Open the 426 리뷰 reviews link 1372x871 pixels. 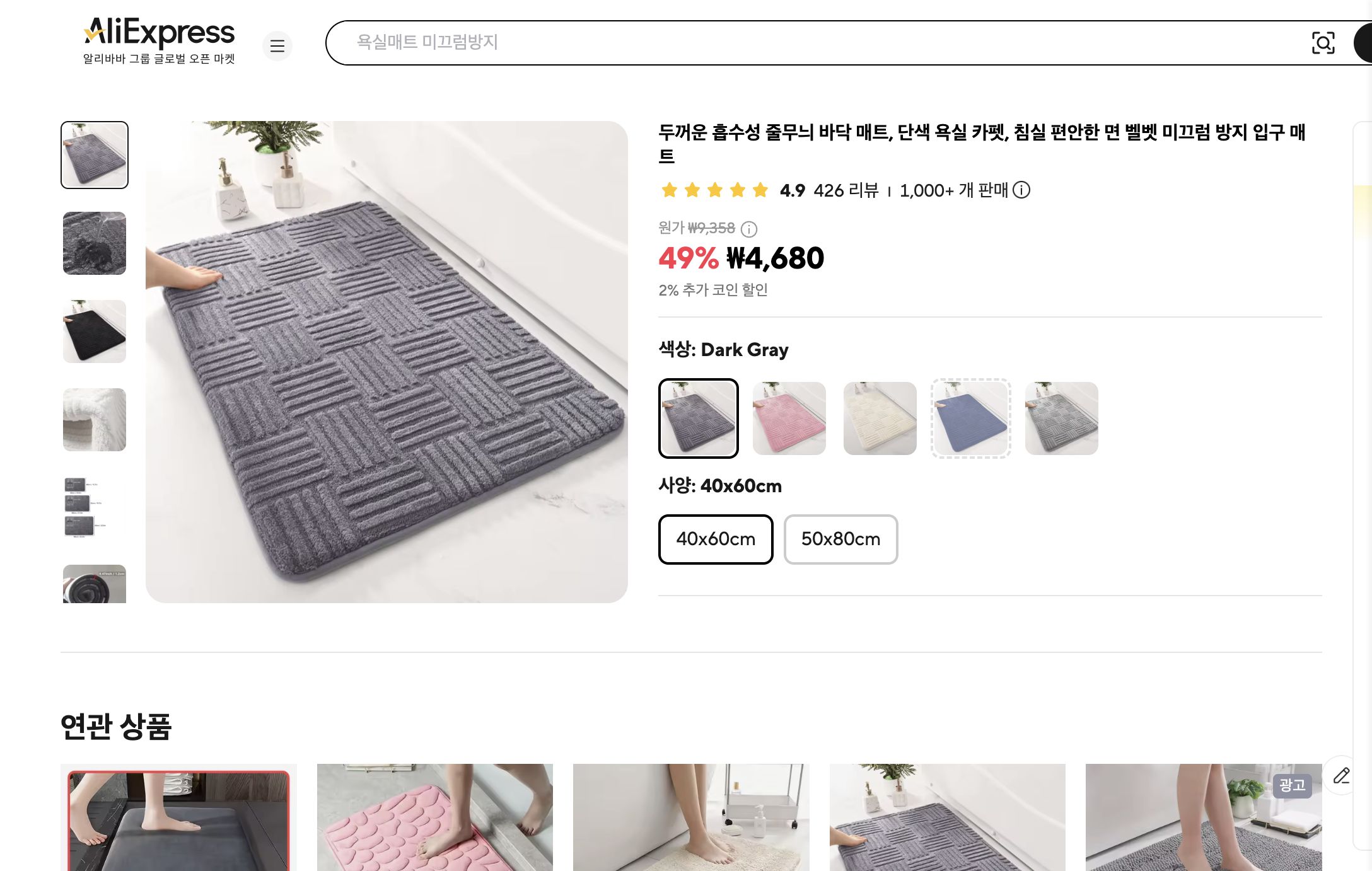click(x=842, y=190)
